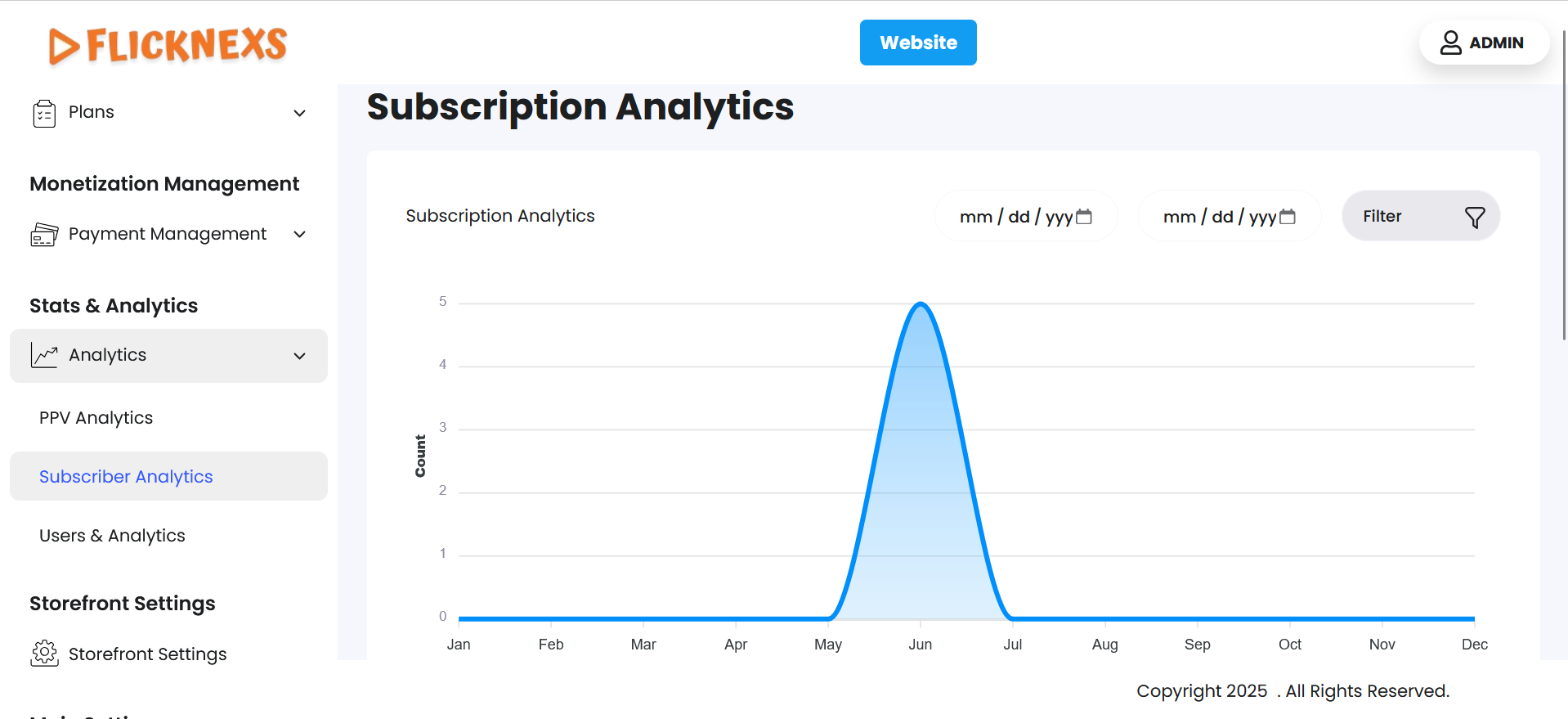Open PPV Analytics page
Image resolution: width=1568 pixels, height=719 pixels.
click(96, 418)
